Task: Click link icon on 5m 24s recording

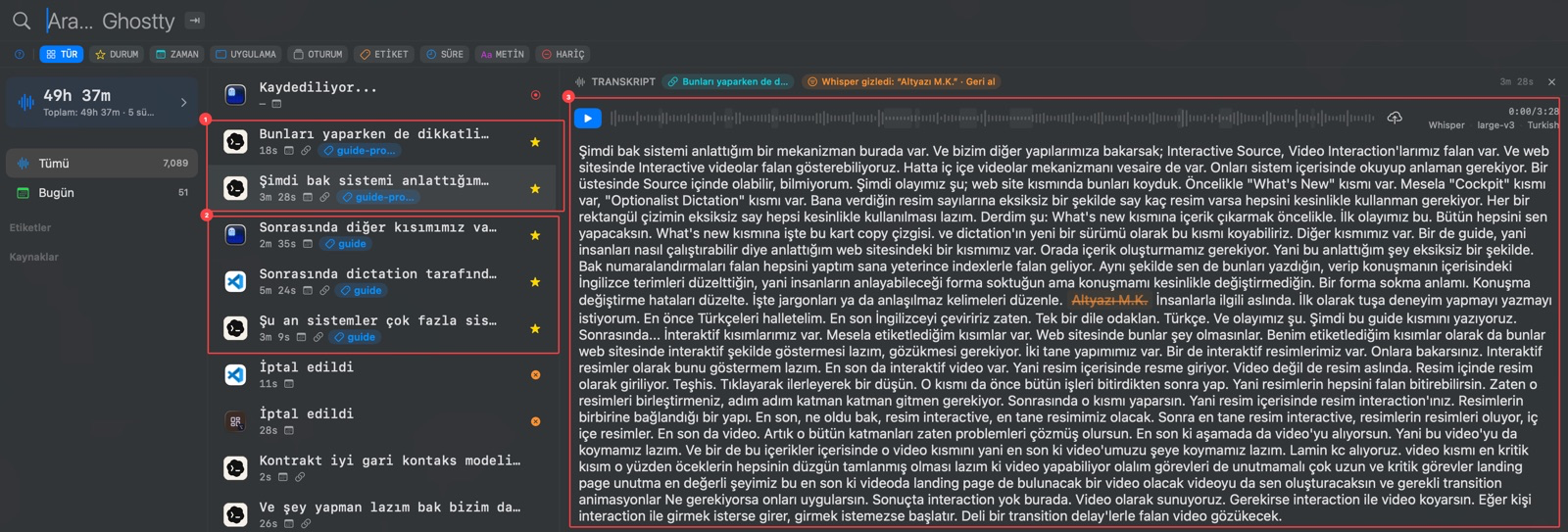Action: (324, 291)
